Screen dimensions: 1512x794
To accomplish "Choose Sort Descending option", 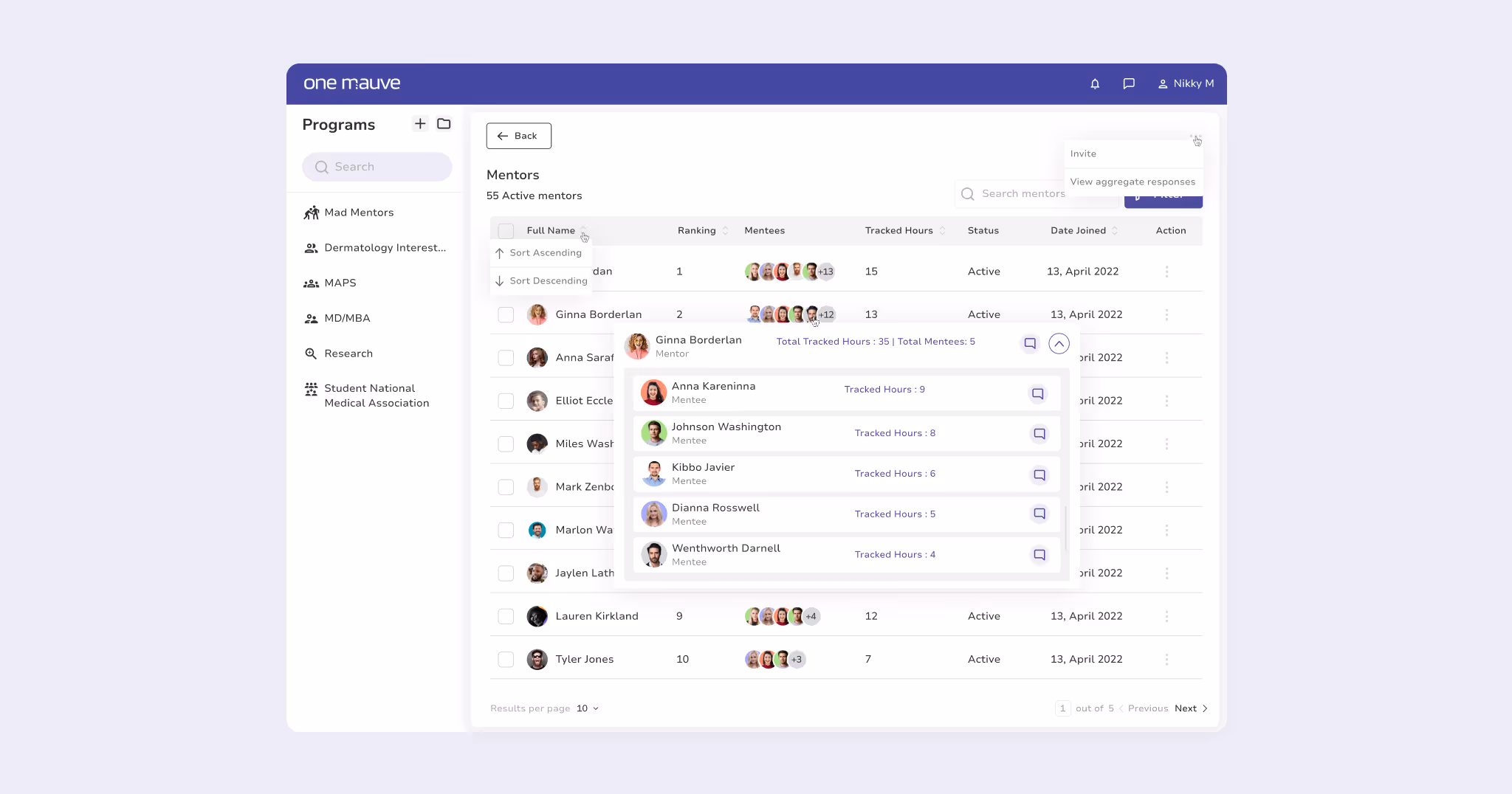I will coord(541,281).
